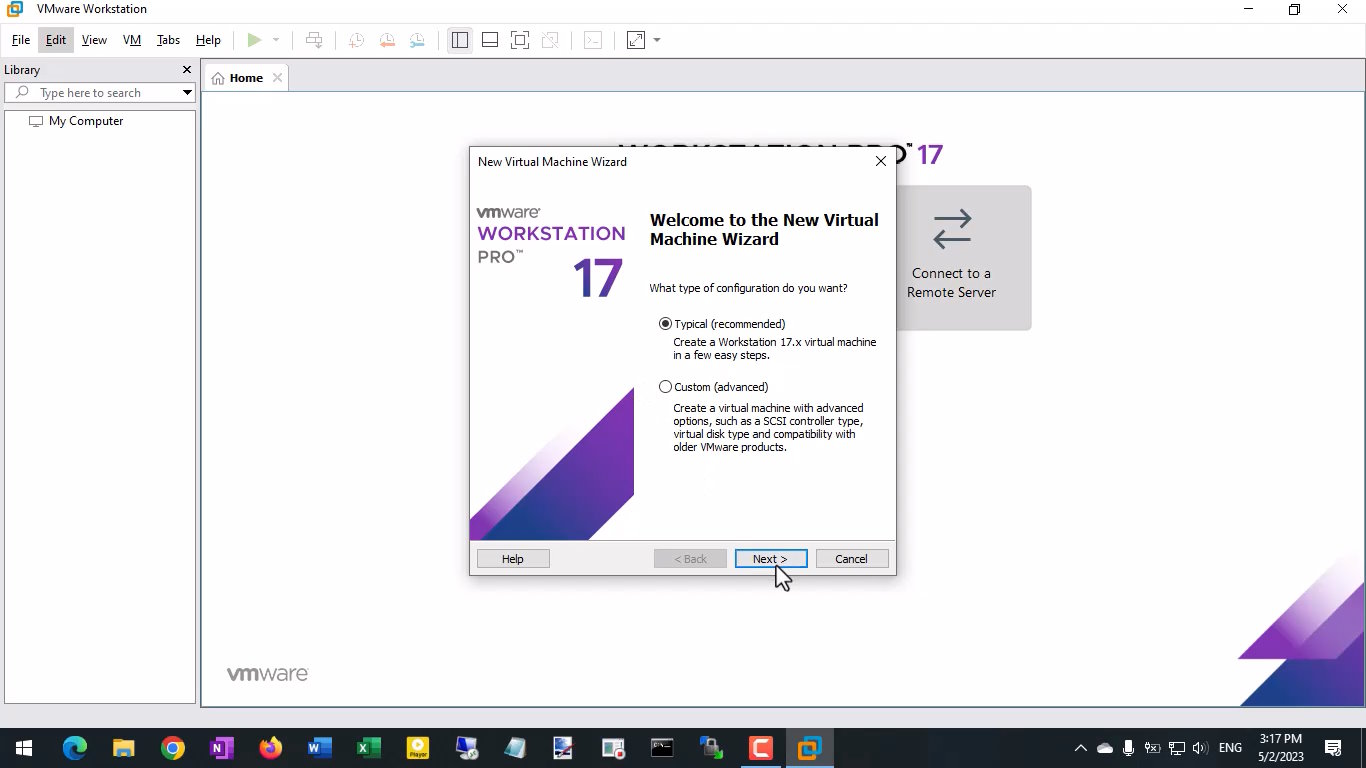This screenshot has width=1366, height=768.
Task: Open the File menu
Action: [21, 40]
